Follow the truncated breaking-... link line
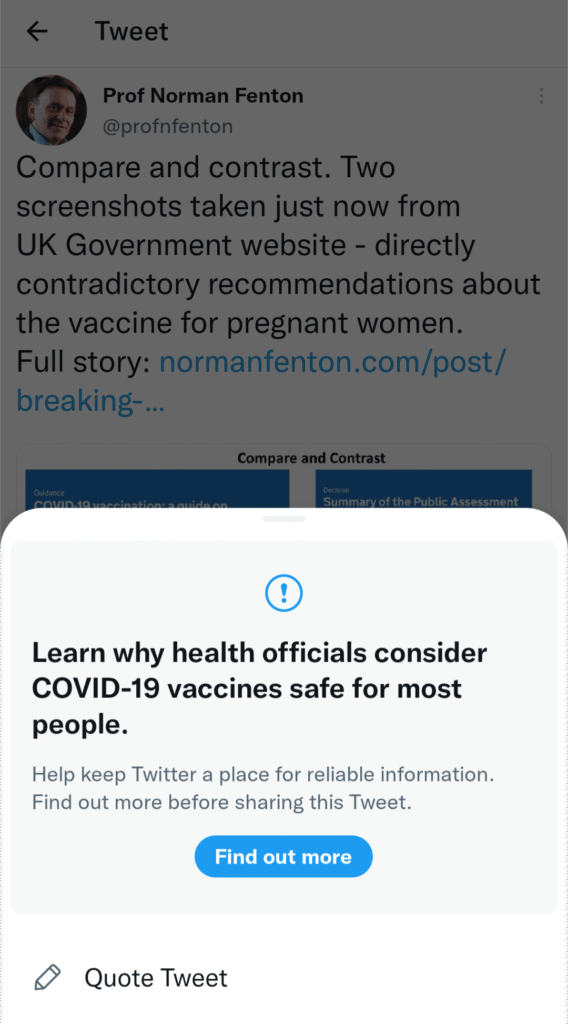Image resolution: width=568 pixels, height=1024 pixels. click(x=91, y=400)
